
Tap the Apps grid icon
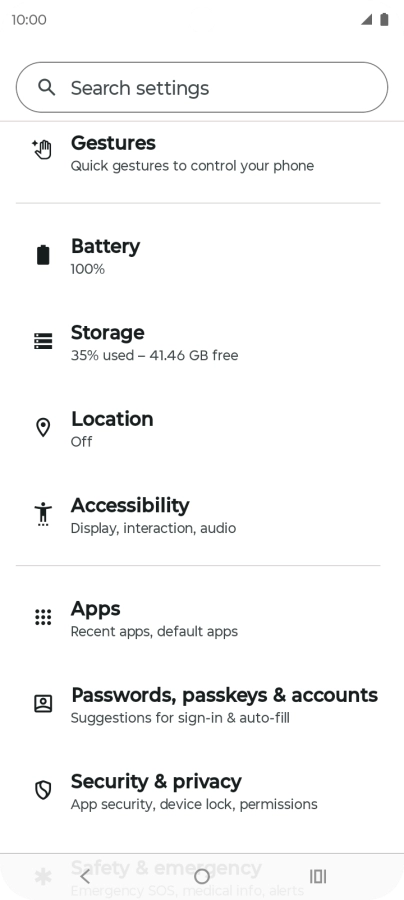coord(43,618)
